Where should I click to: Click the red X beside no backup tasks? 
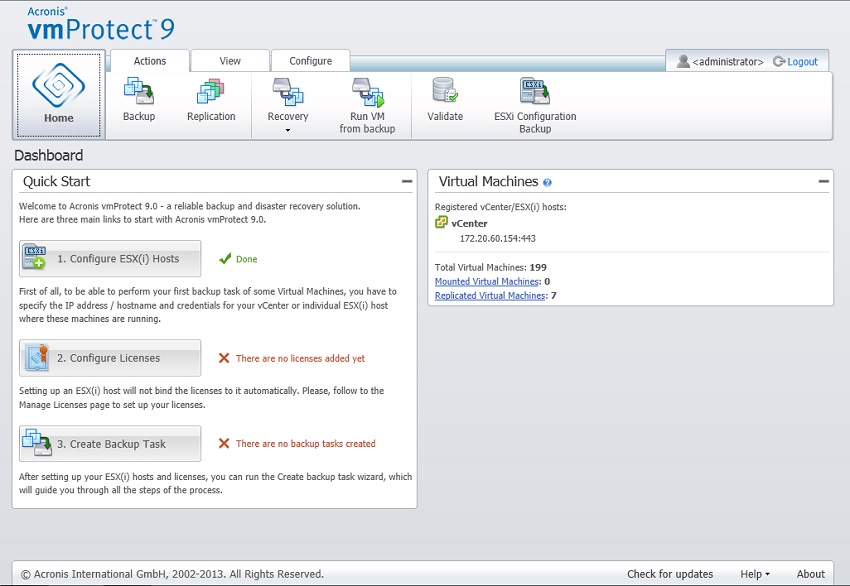tap(224, 443)
